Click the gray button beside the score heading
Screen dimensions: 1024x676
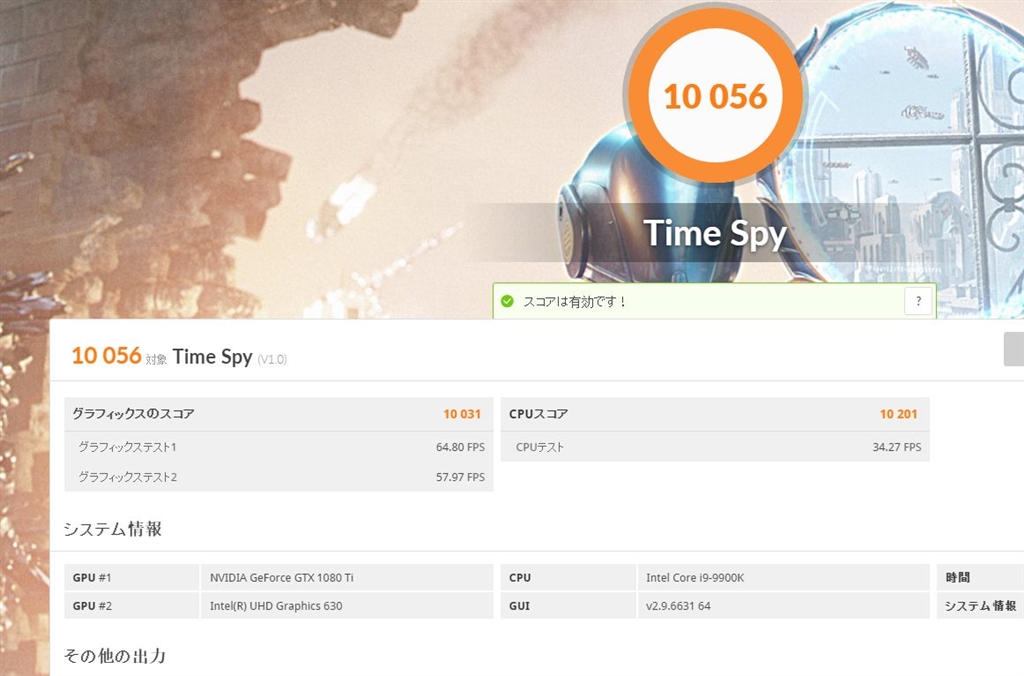tap(1014, 349)
